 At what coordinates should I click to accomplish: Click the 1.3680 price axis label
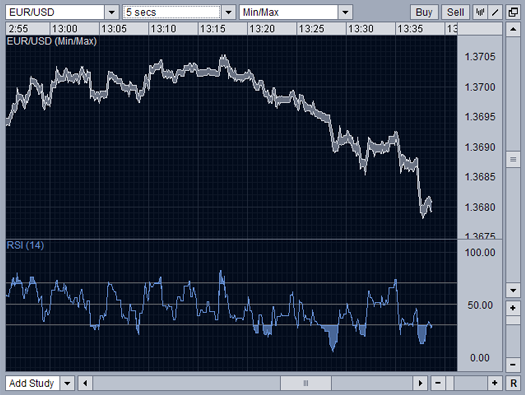point(480,207)
